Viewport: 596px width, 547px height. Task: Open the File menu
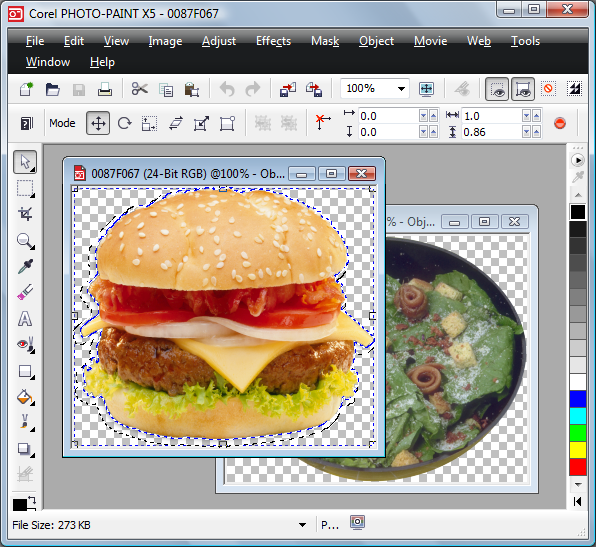35,41
